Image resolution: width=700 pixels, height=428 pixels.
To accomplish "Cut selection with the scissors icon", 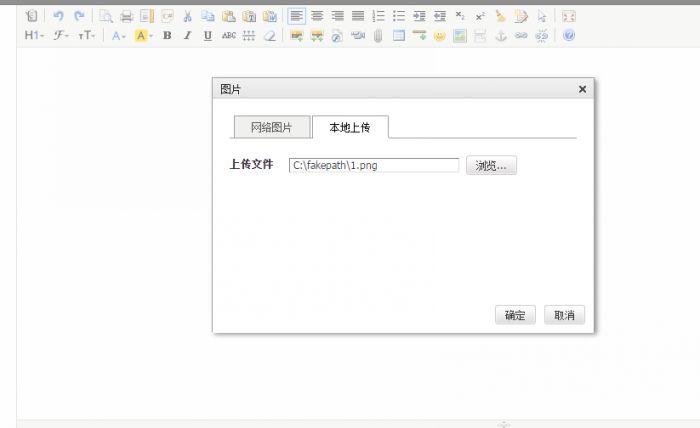I will pos(188,16).
